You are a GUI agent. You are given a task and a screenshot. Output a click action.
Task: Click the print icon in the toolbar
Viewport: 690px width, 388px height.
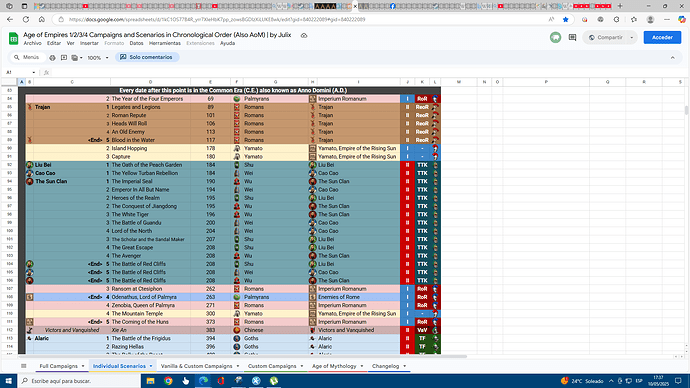[x=52, y=58]
